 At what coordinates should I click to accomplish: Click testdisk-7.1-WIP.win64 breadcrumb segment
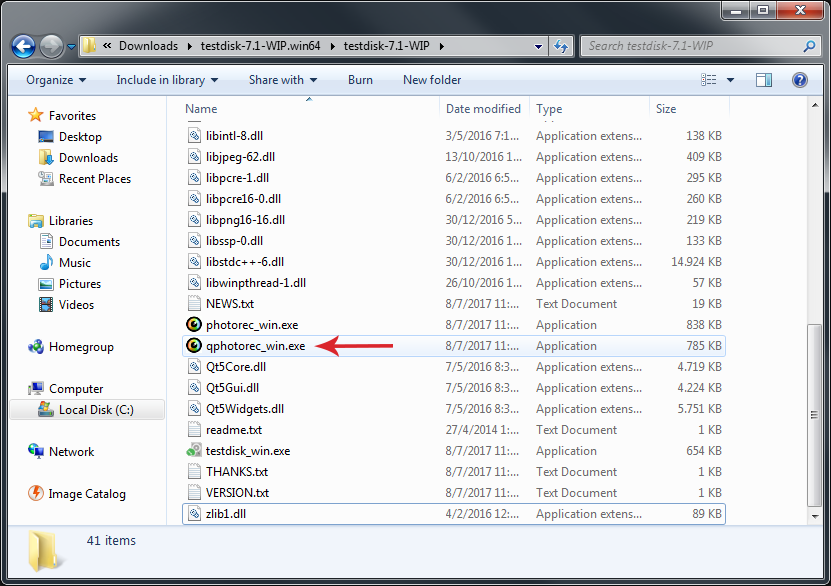(260, 46)
